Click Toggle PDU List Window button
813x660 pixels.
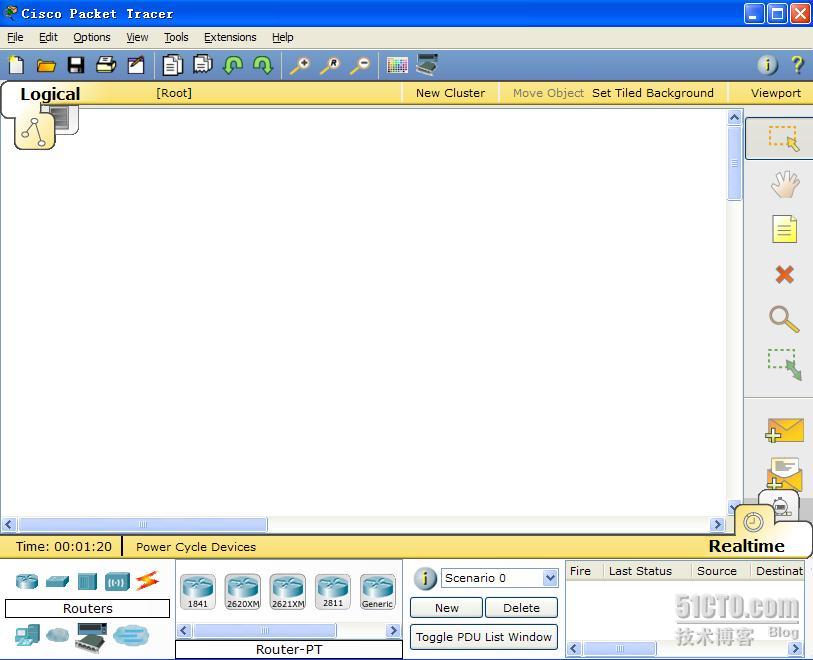click(x=483, y=637)
